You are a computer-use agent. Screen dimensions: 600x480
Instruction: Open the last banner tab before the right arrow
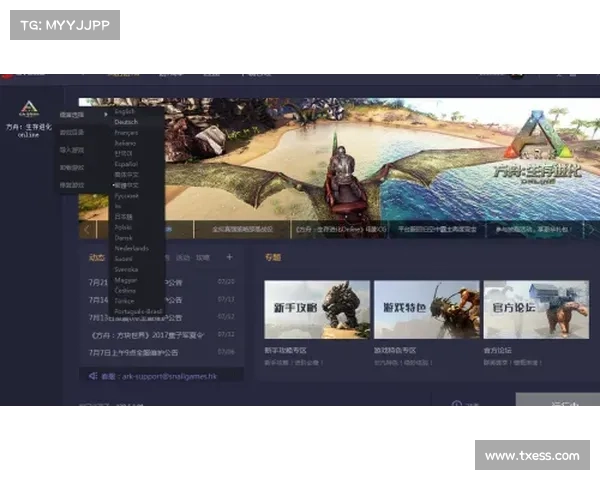coord(534,230)
